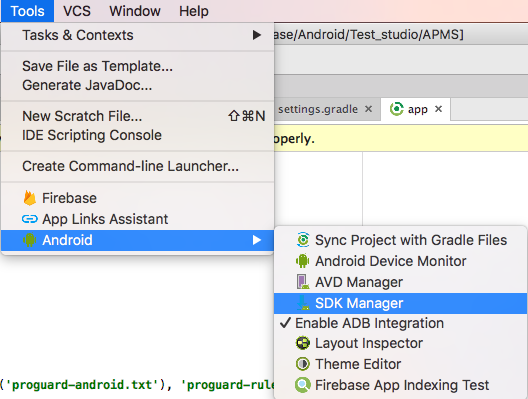The height and width of the screenshot is (399, 528).
Task: Open App Links Assistant
Action: pos(137,219)
